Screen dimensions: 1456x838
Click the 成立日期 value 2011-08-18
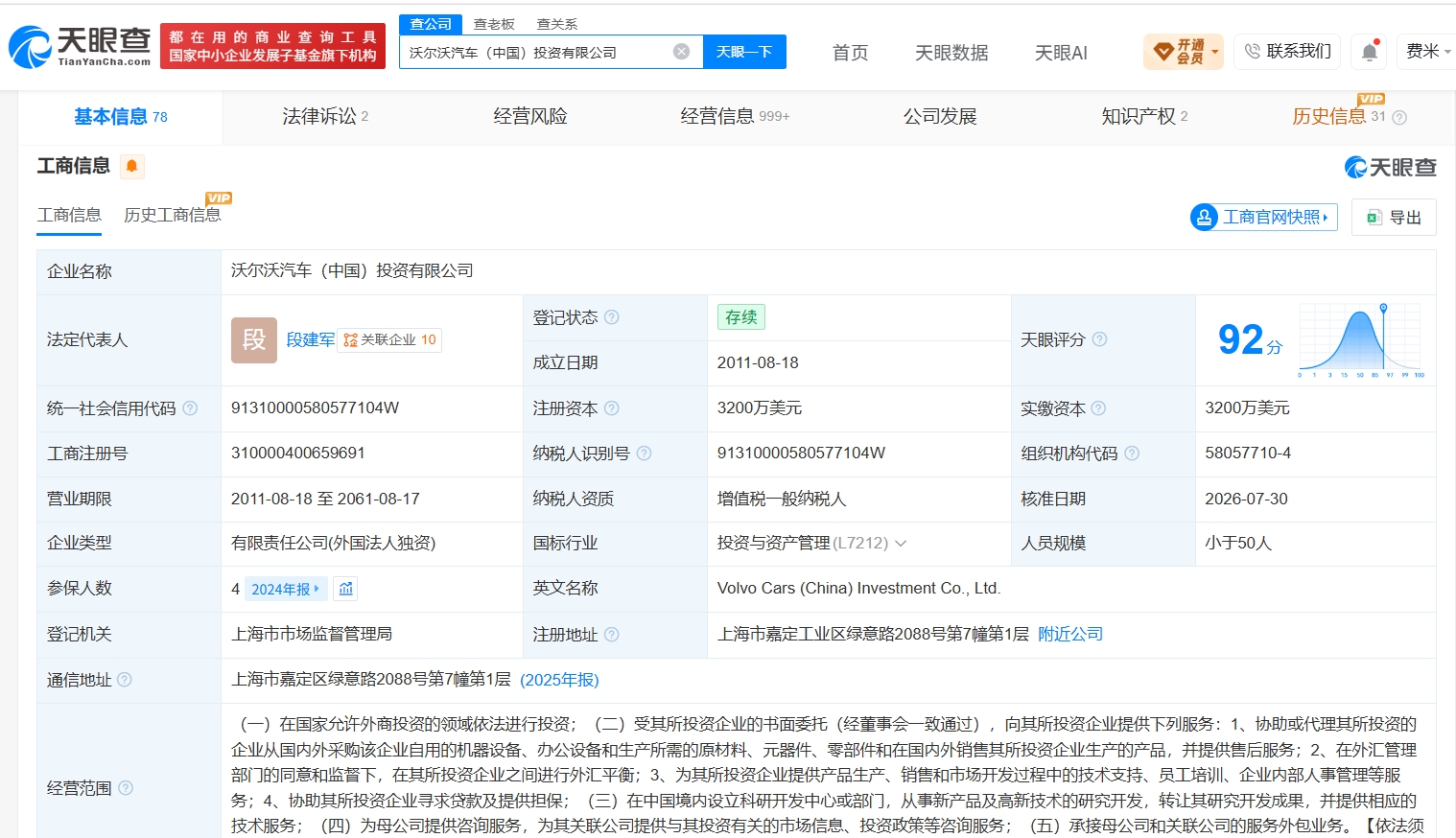click(758, 362)
